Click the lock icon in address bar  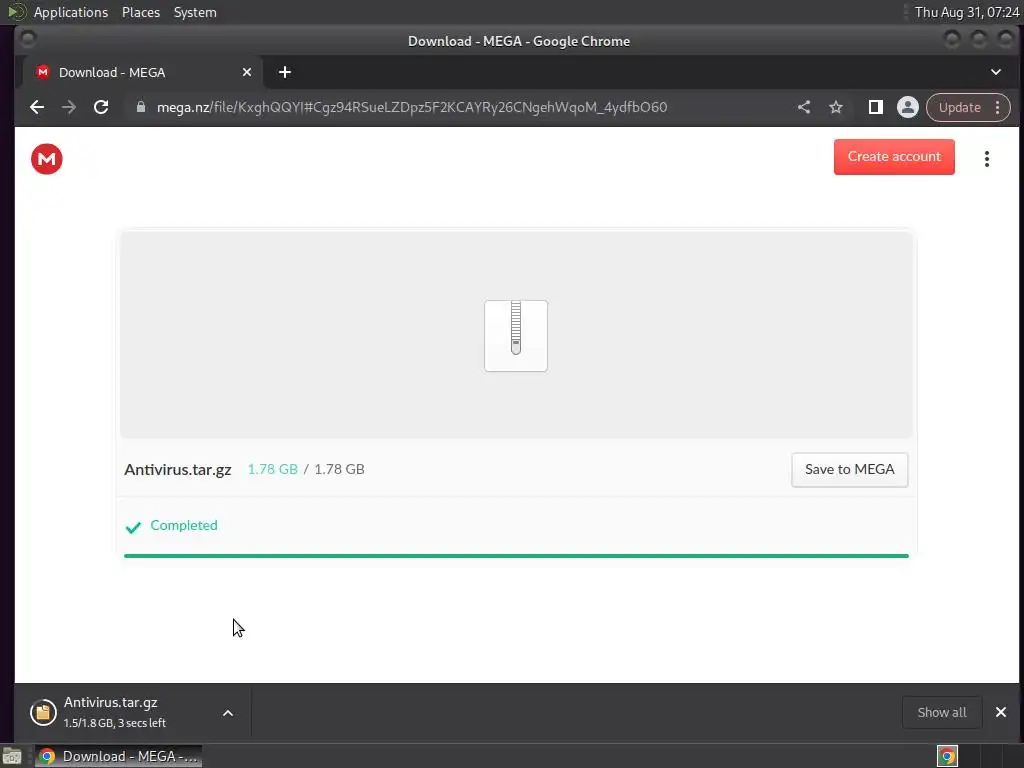click(140, 107)
